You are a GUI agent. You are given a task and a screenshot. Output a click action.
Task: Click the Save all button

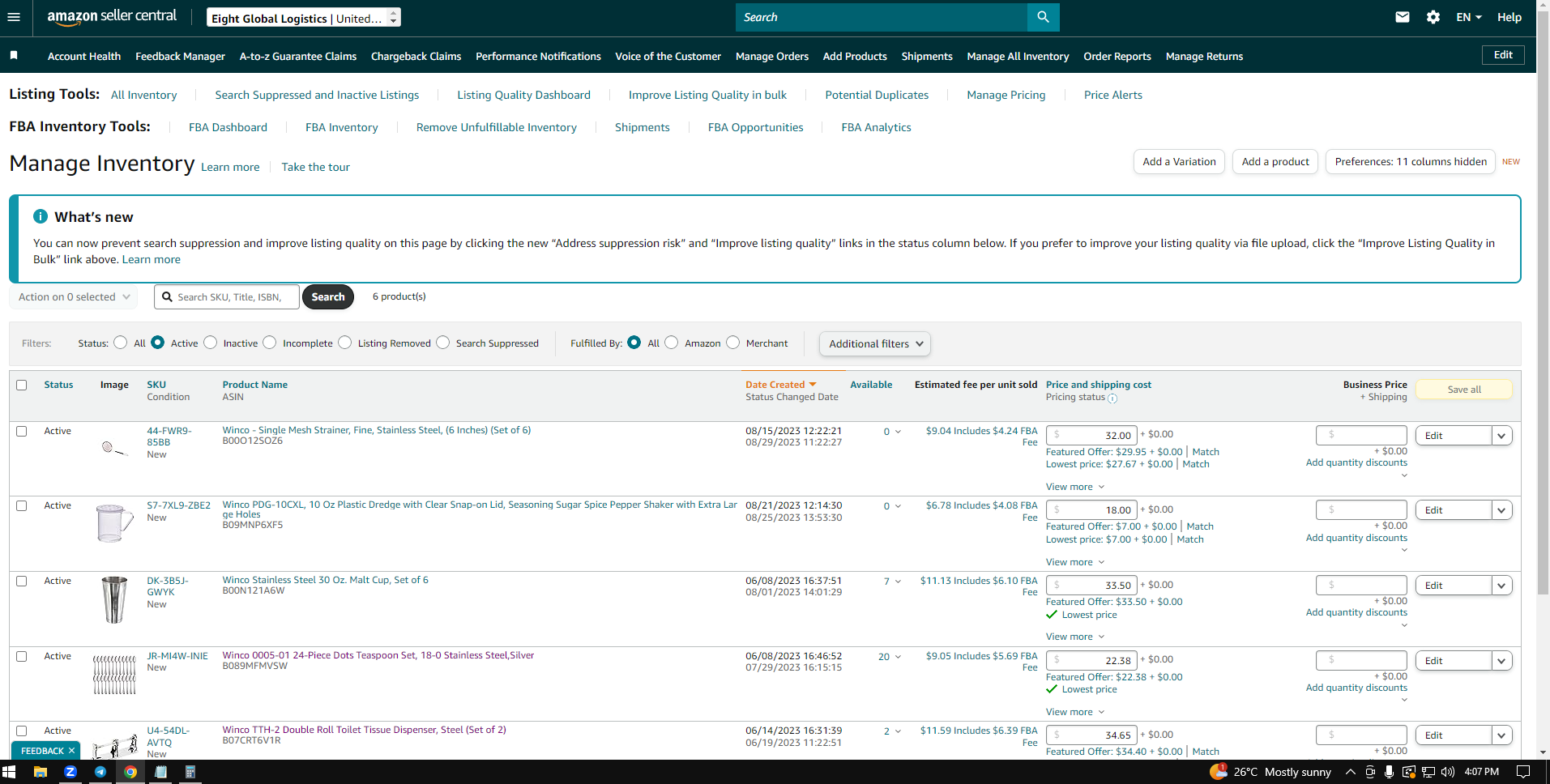[x=1464, y=390]
